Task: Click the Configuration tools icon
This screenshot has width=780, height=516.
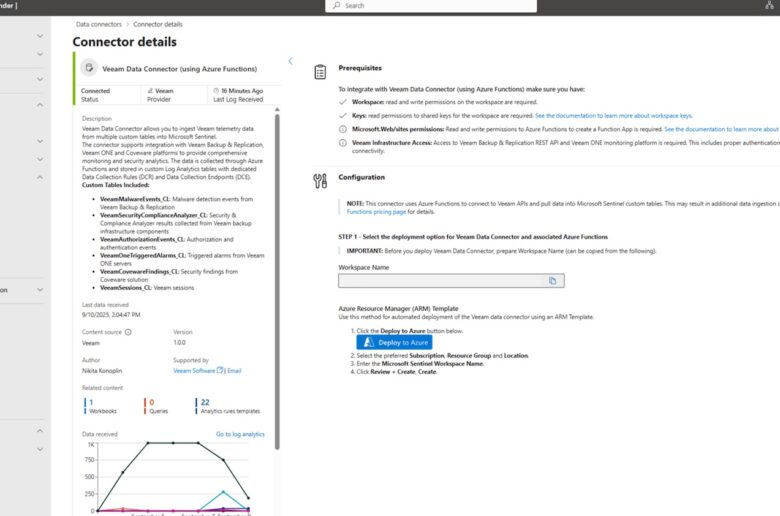Action: point(320,181)
